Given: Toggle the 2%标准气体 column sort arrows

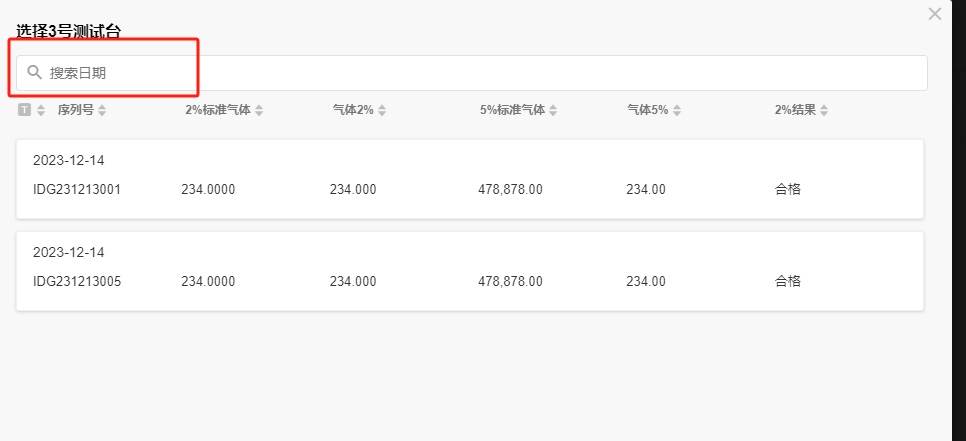Looking at the screenshot, I should (259, 110).
